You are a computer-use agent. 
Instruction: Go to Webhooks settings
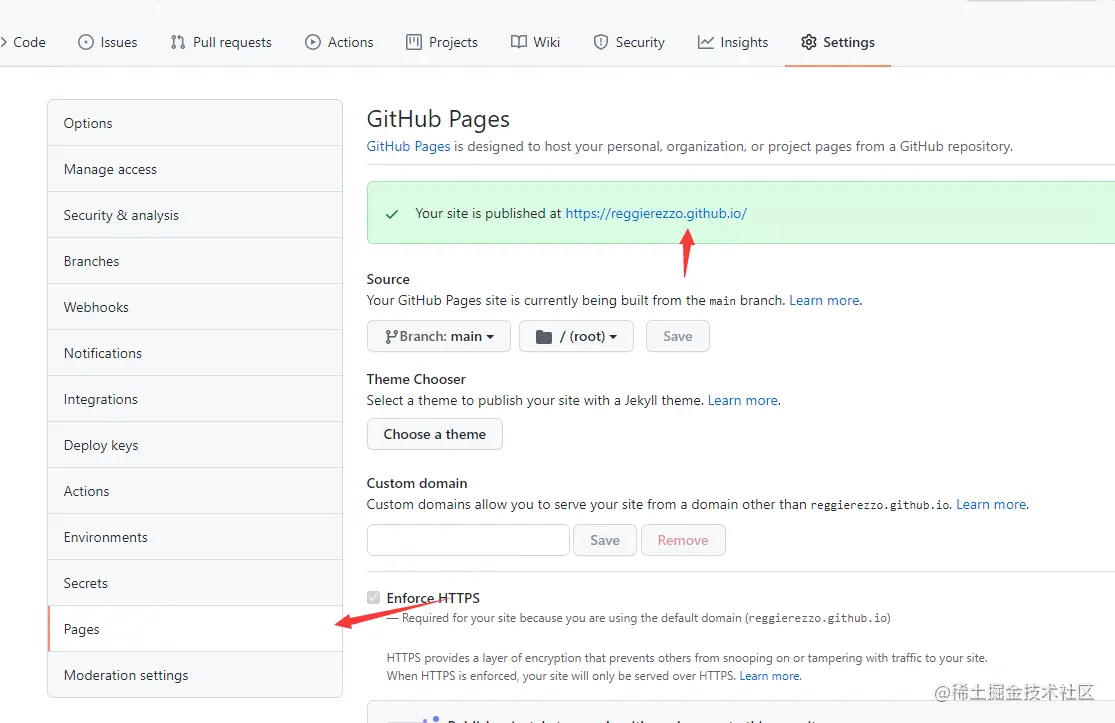[x=195, y=307]
